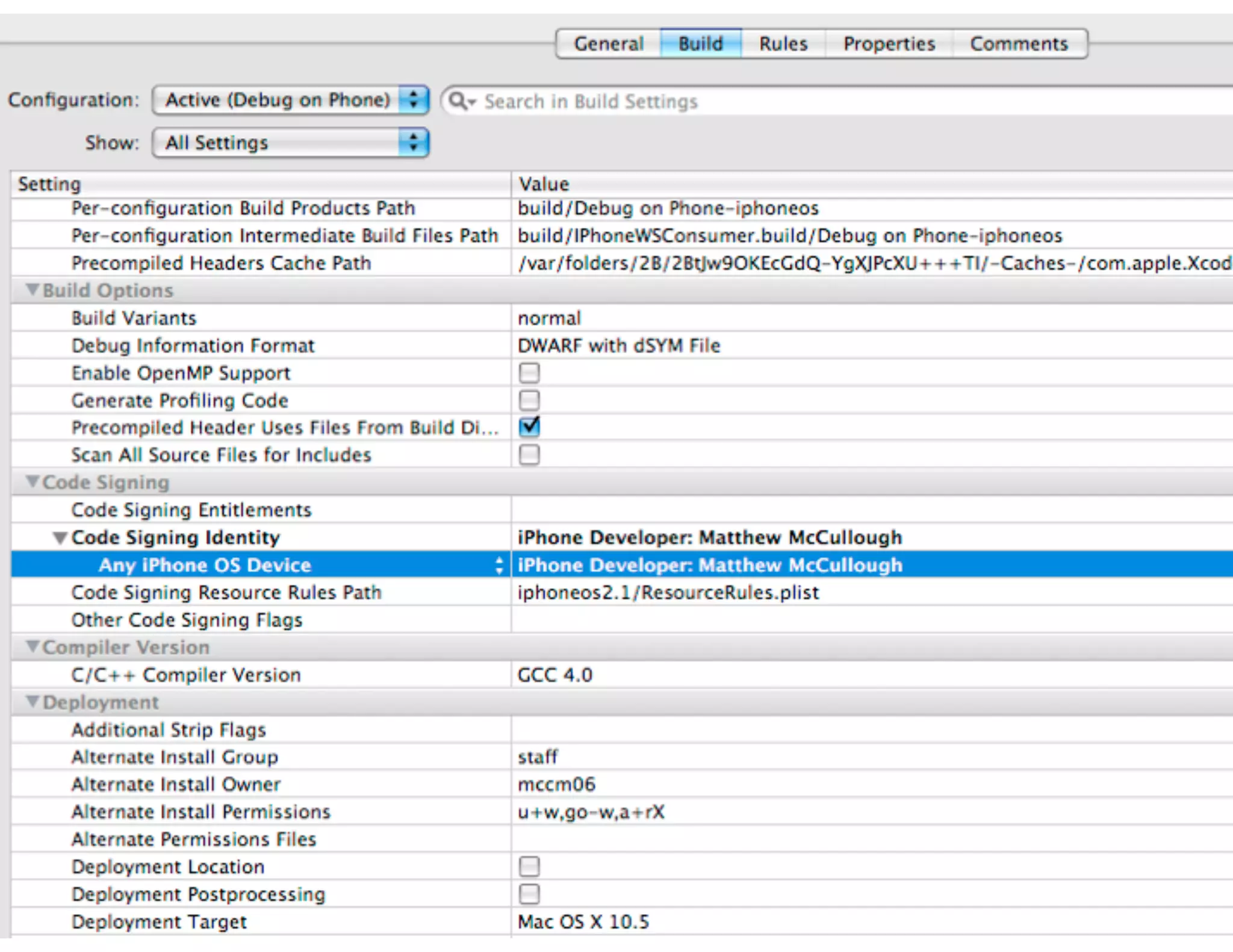This screenshot has height=952, width=1233.
Task: Open the Show All Settings dropdown
Action: [290, 143]
